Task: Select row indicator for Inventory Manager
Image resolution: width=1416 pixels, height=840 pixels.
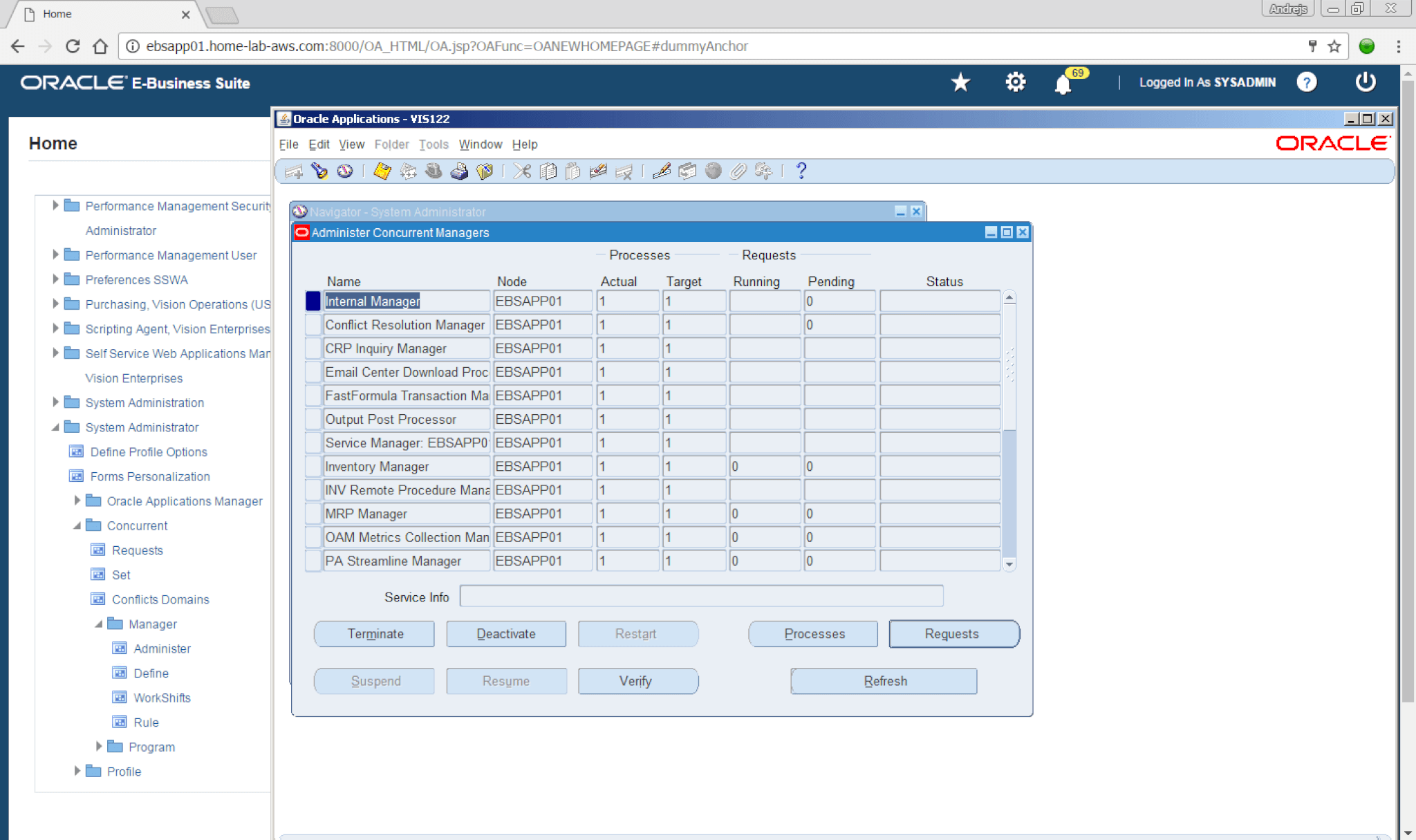Action: click(x=313, y=467)
